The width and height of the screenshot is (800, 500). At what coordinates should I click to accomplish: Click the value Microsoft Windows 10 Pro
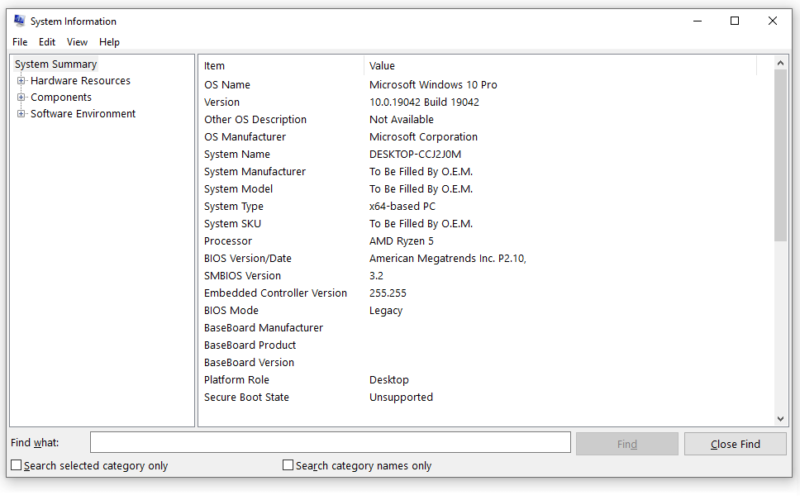point(433,85)
